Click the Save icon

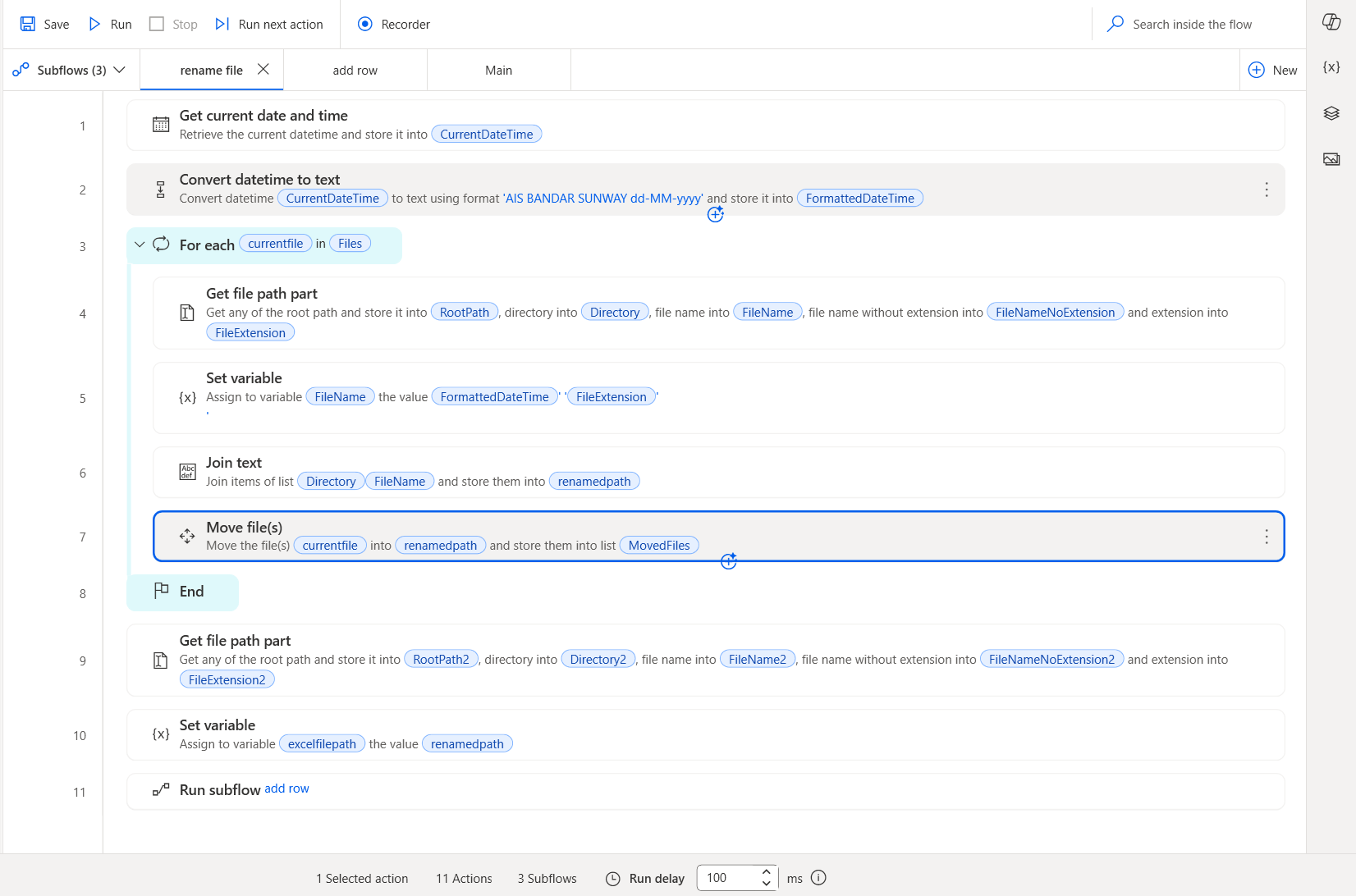pos(28,24)
